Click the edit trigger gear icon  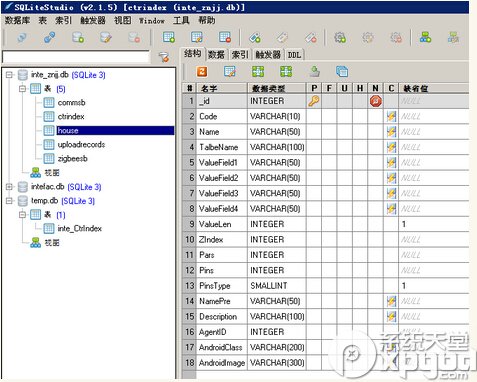(368, 37)
